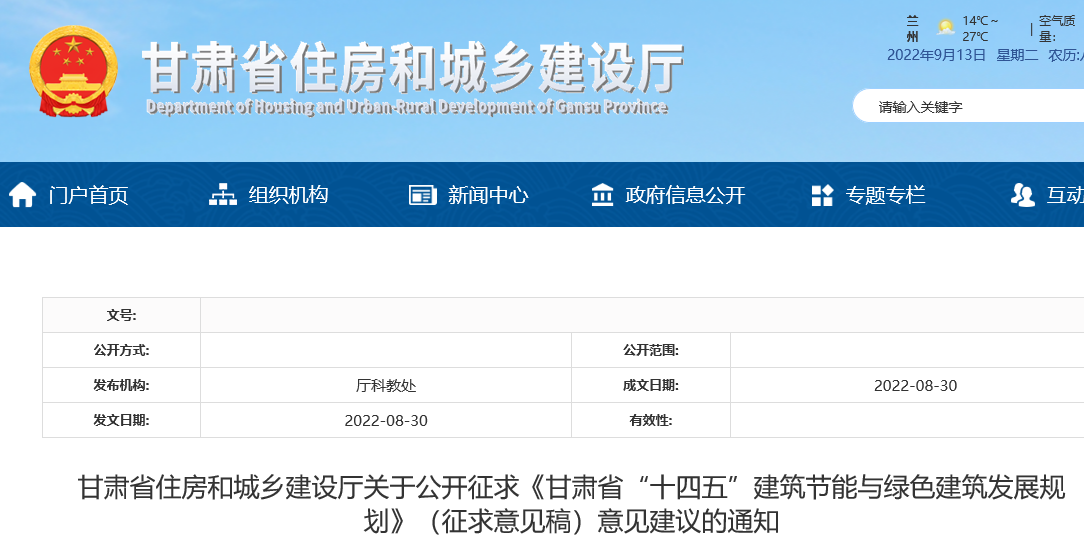Click the national emblem logo

[73, 73]
